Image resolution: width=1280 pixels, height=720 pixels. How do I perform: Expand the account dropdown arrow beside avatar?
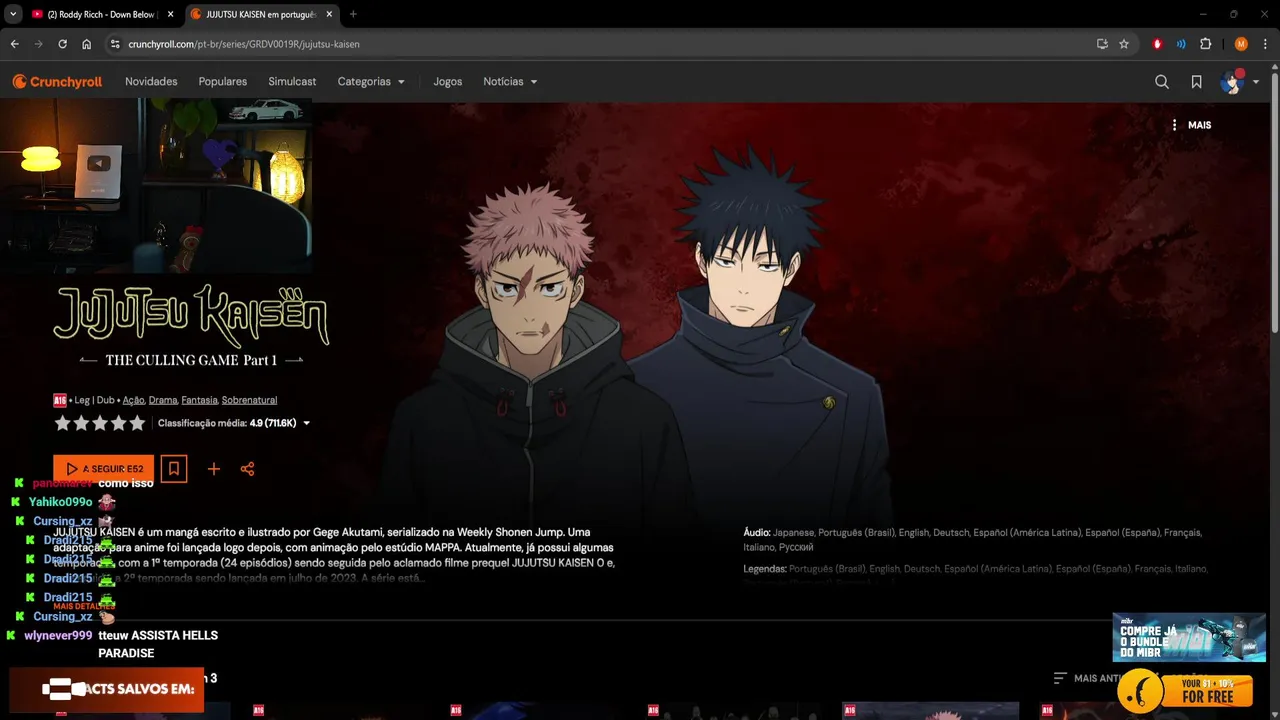[1256, 82]
